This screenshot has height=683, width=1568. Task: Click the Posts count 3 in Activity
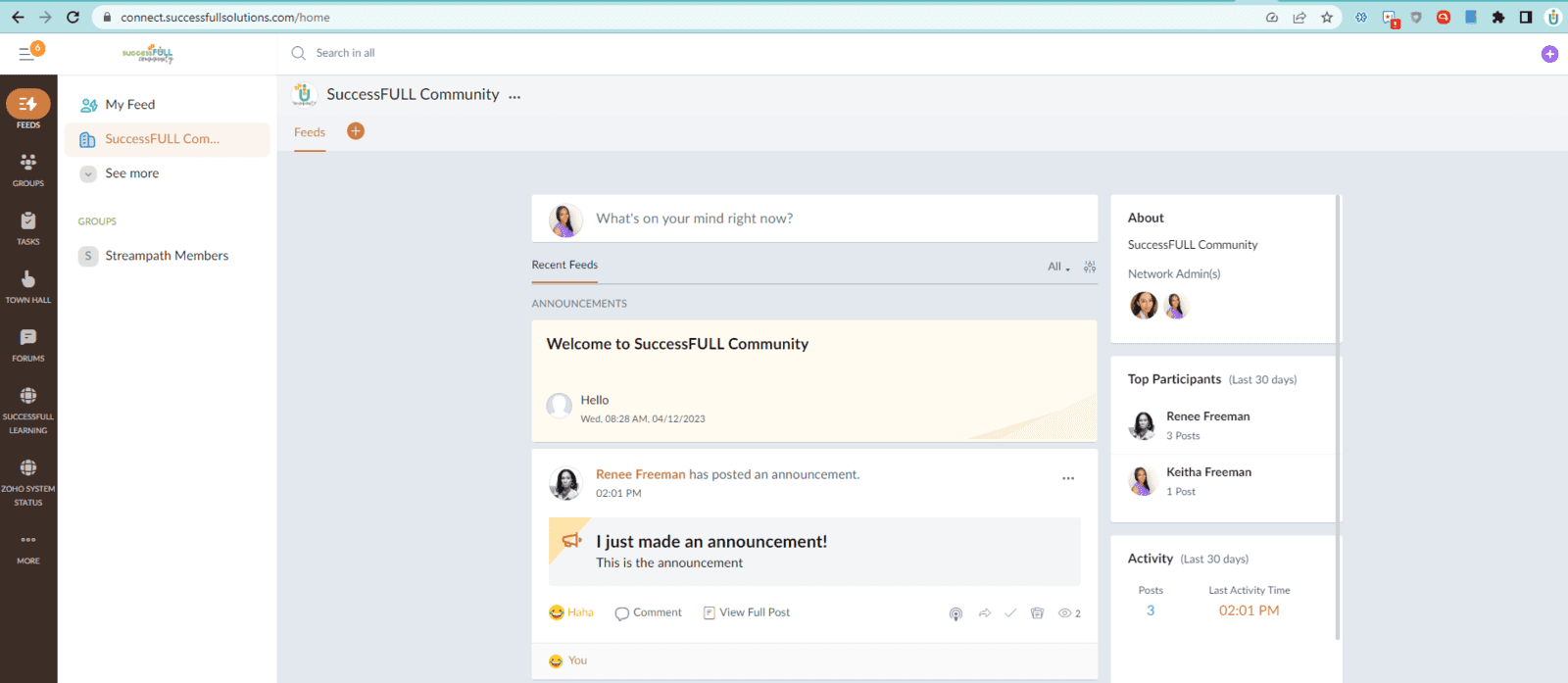click(x=1151, y=610)
